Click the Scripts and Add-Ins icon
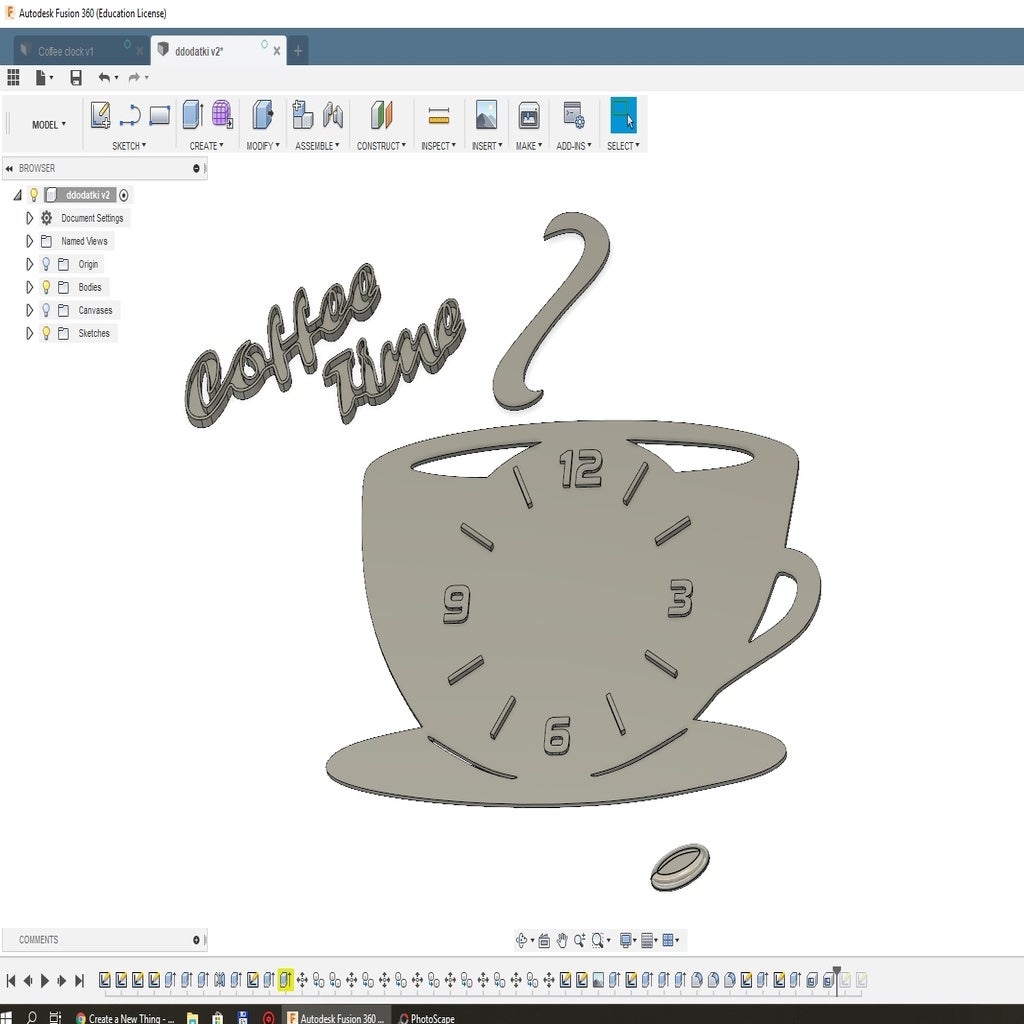 pos(573,115)
